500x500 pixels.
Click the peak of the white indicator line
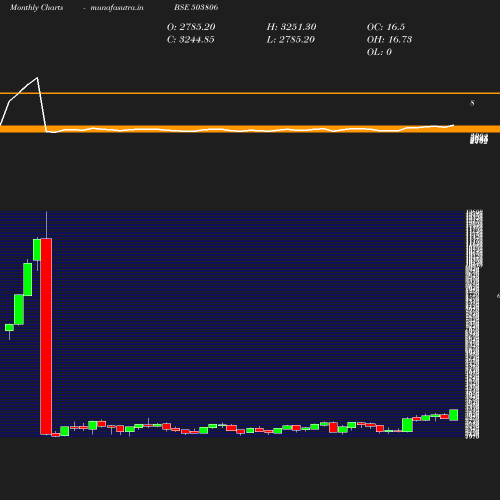click(x=37, y=78)
